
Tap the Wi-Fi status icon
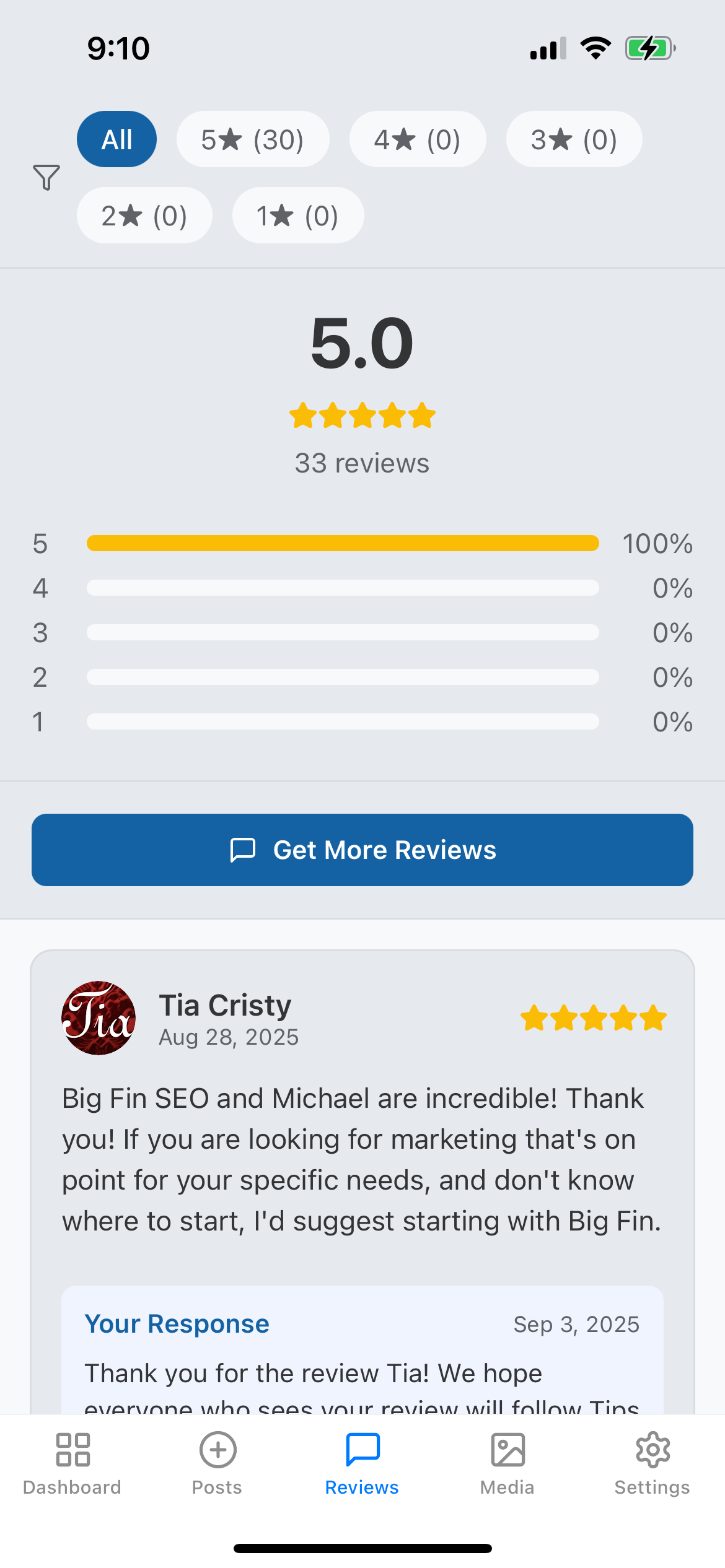click(x=595, y=48)
